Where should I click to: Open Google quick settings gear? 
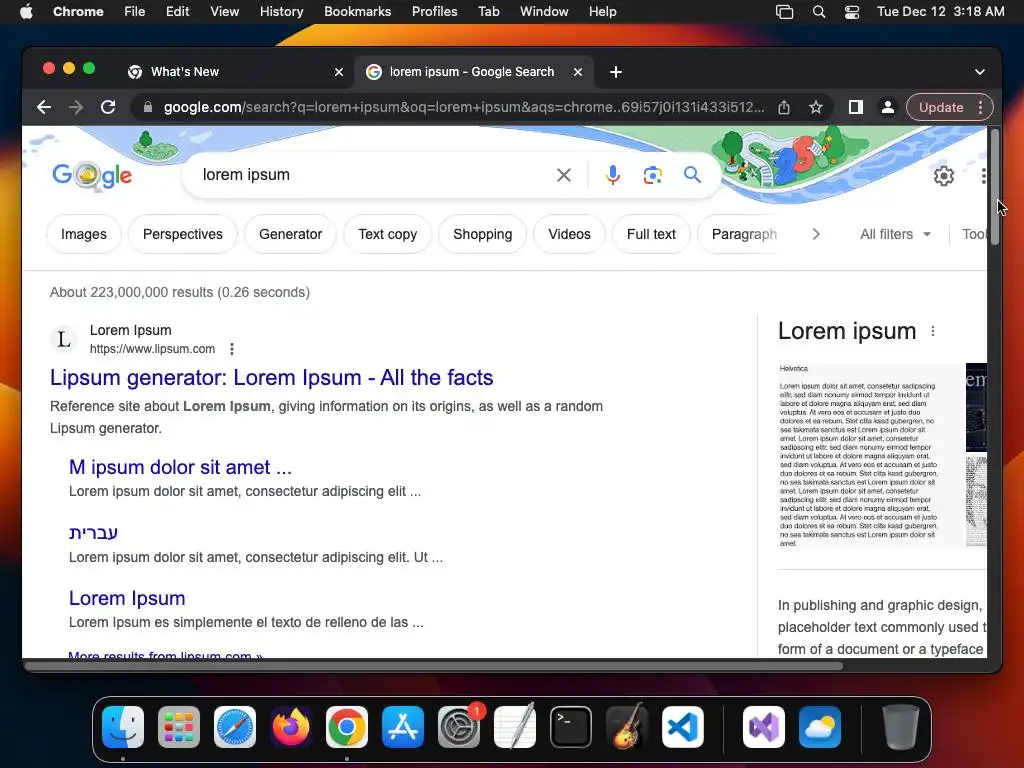[944, 176]
